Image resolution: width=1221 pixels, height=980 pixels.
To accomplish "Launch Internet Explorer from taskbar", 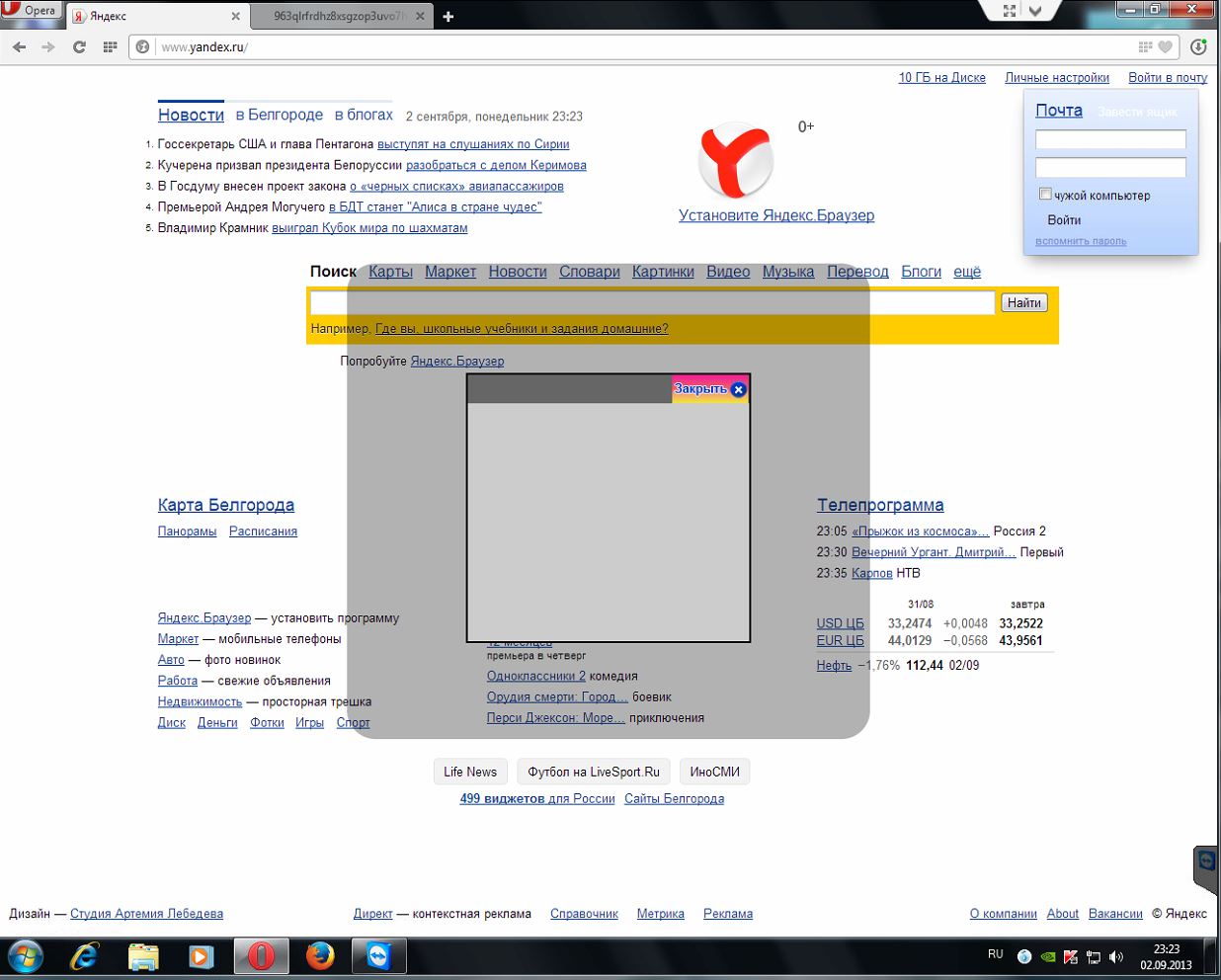I will [x=85, y=957].
